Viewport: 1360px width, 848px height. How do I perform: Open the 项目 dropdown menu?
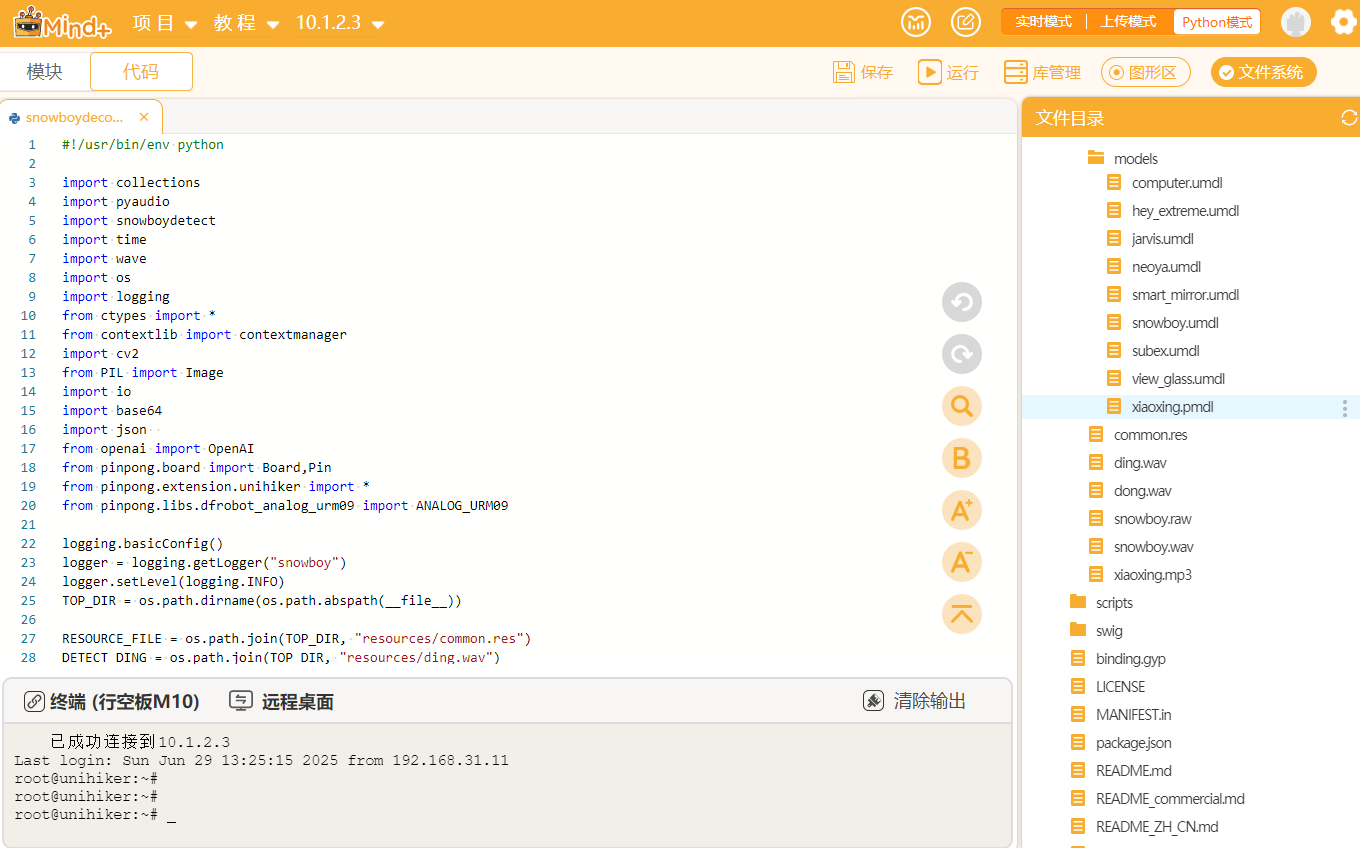click(x=165, y=23)
